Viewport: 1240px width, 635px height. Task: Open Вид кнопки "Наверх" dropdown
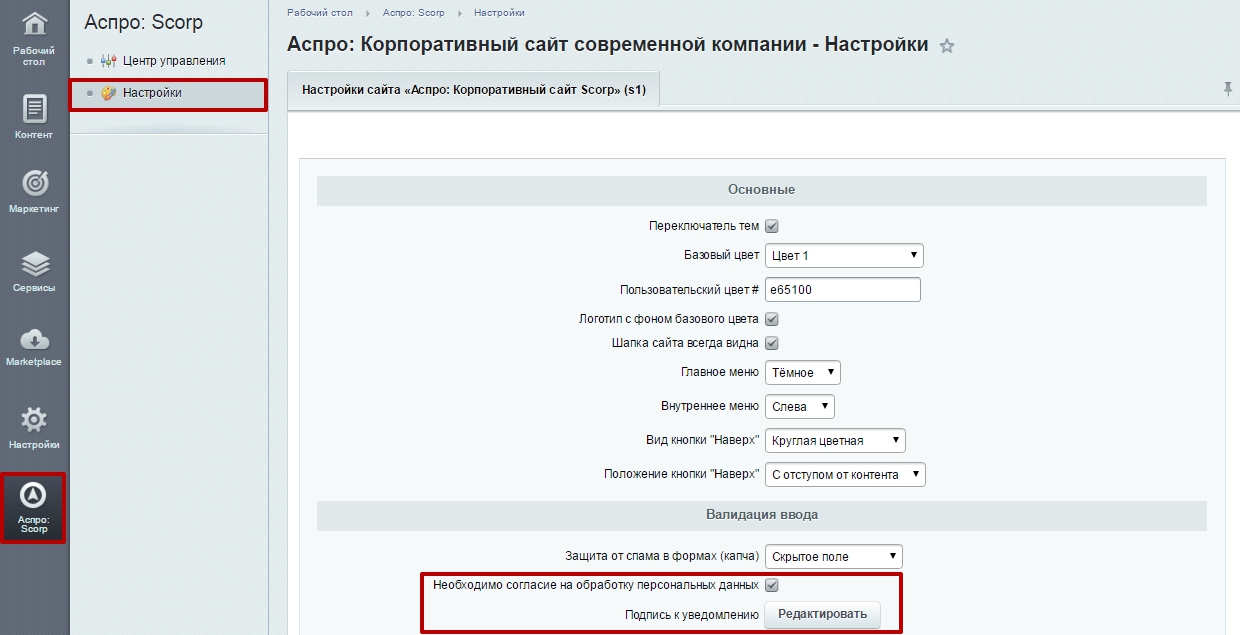click(835, 440)
